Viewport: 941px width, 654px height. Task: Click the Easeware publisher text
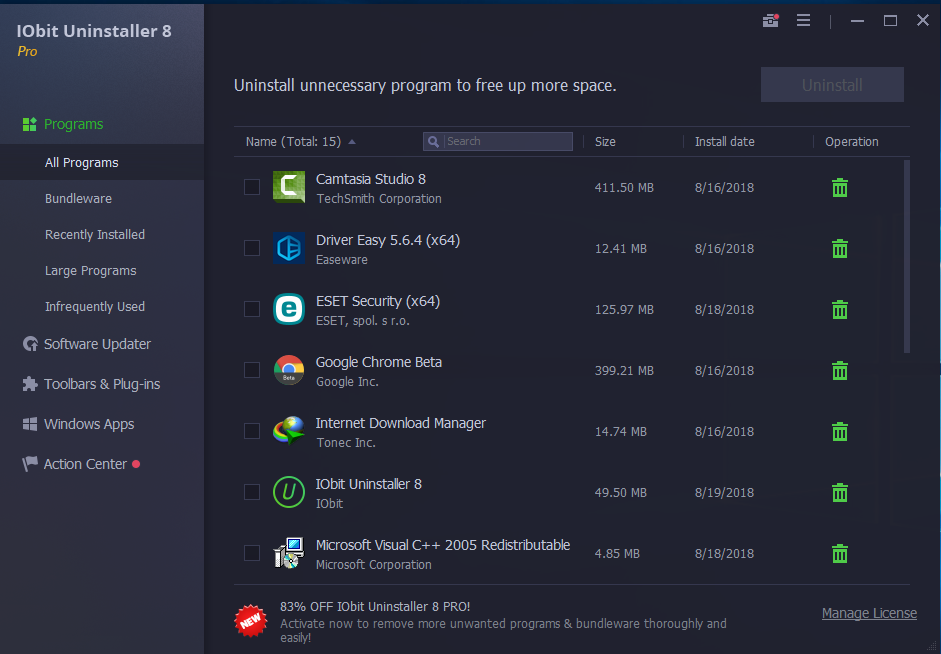(341, 260)
